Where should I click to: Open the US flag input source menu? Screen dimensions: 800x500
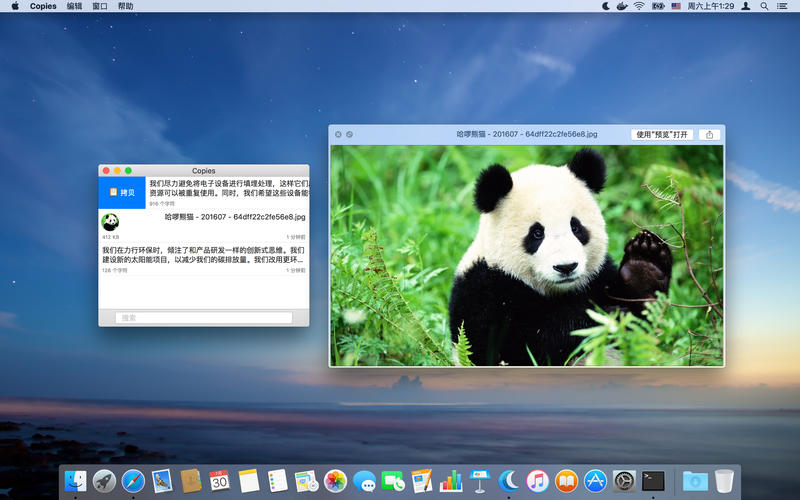pyautogui.click(x=676, y=6)
